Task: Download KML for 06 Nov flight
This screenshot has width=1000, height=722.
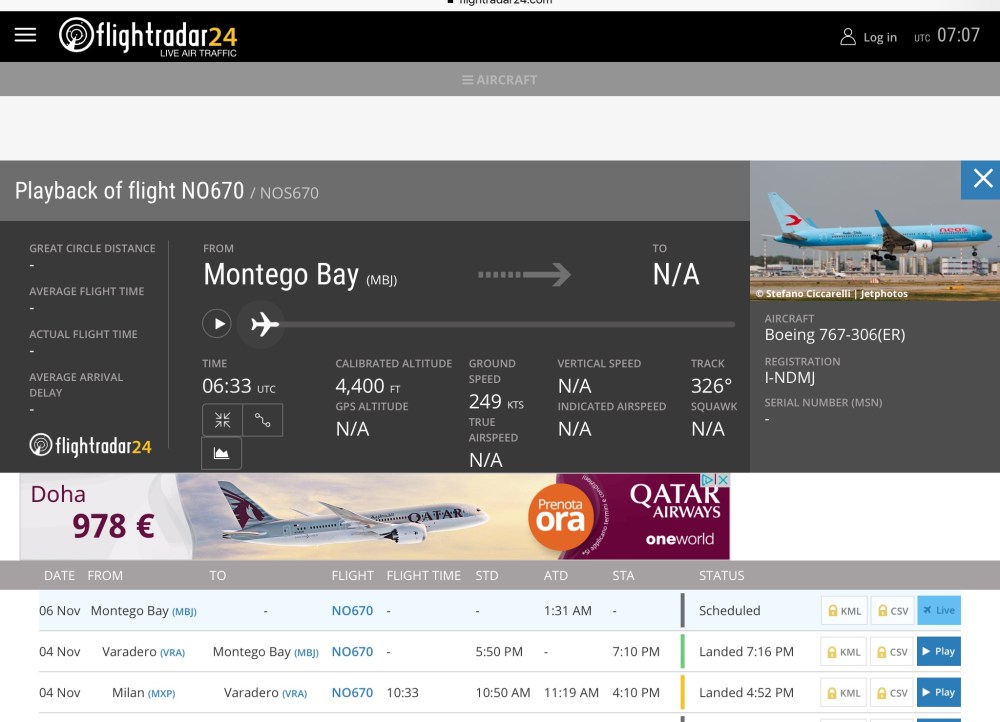Action: 843,610
